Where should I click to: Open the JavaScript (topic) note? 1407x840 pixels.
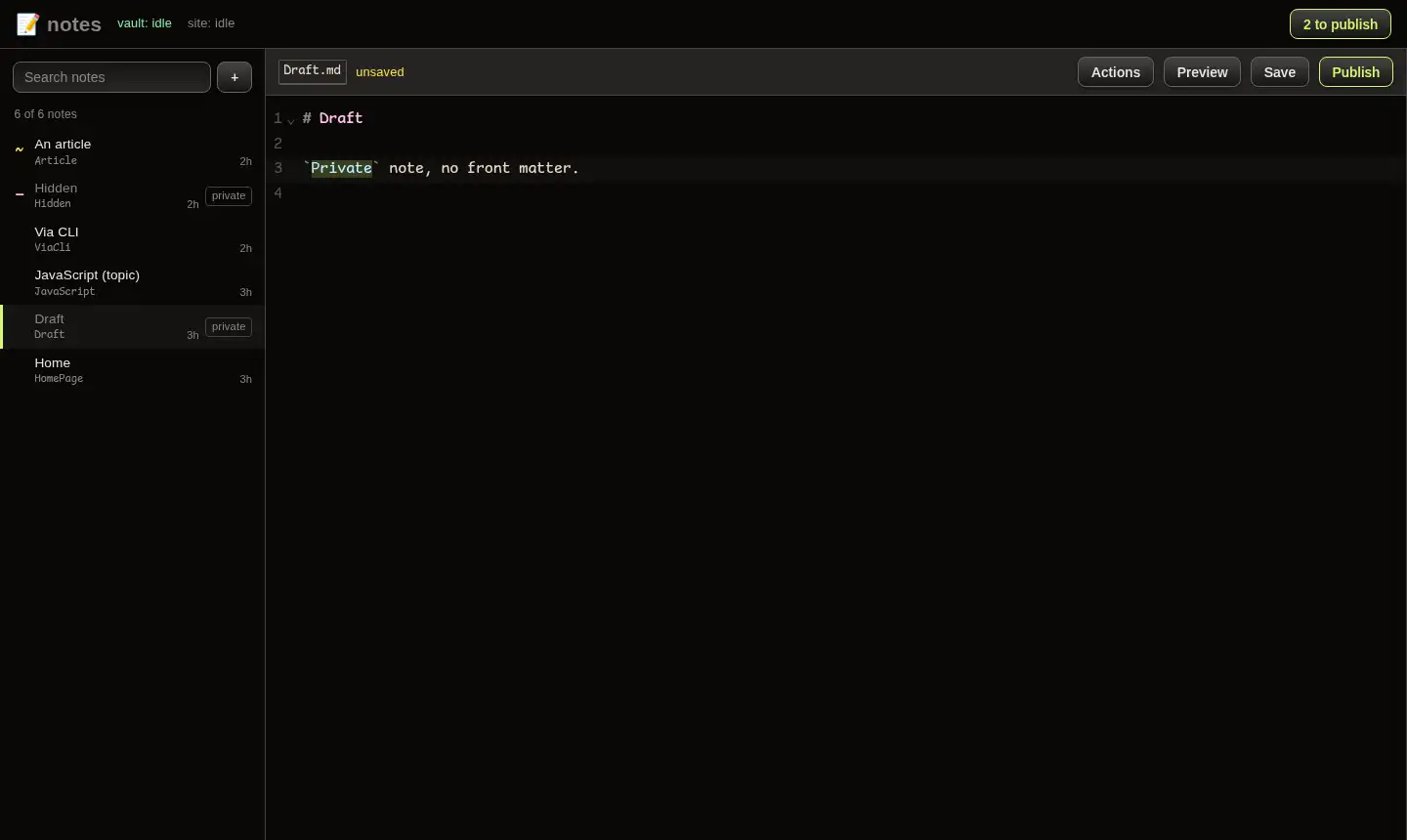[133, 282]
